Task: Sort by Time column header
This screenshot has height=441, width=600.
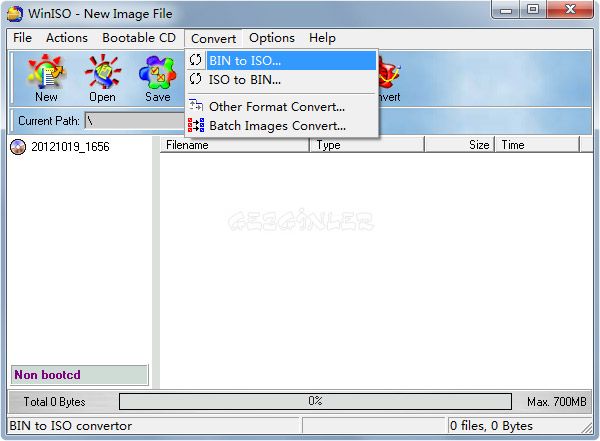Action: pos(537,145)
